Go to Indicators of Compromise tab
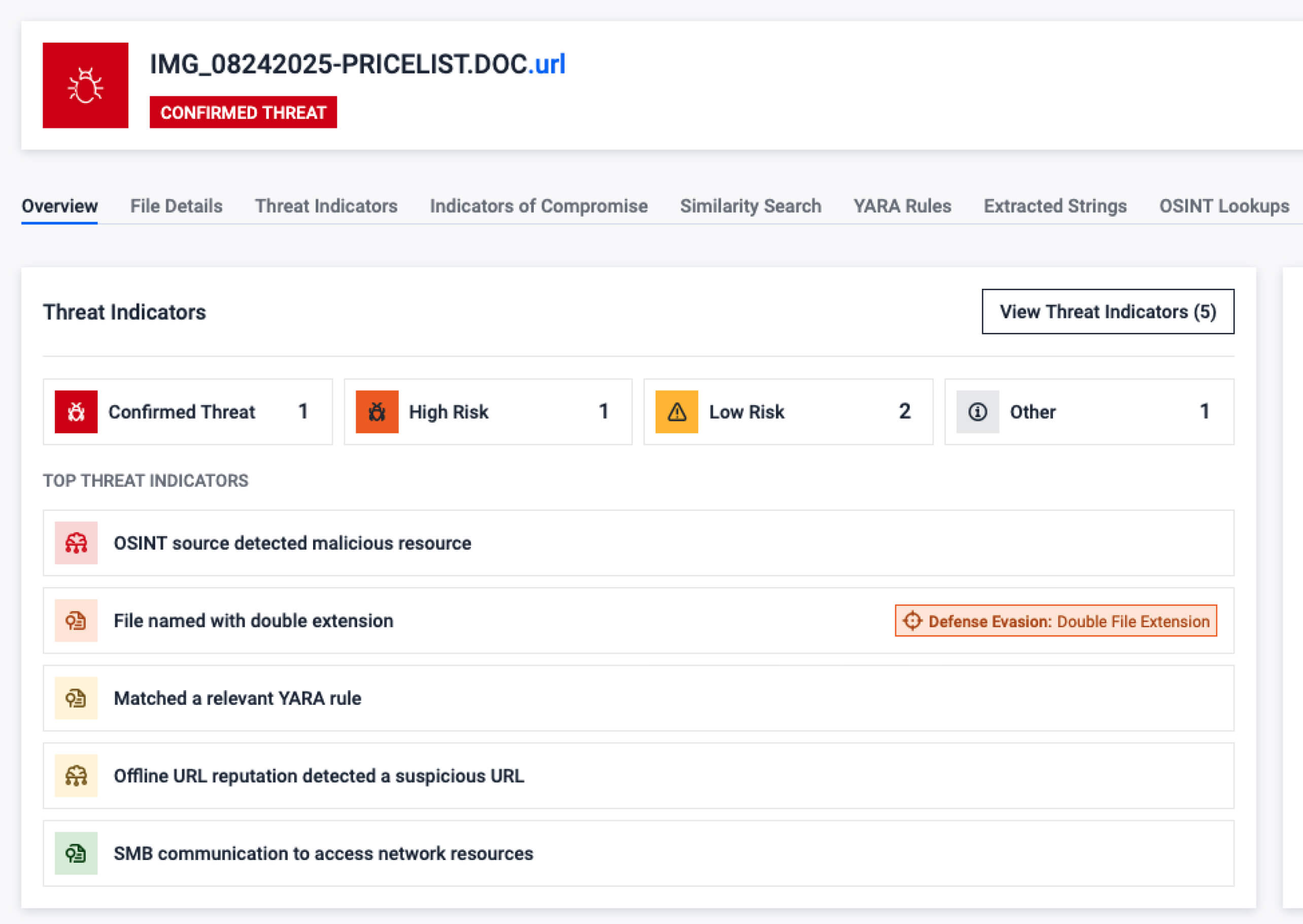Screen dimensions: 1303x924 click(x=538, y=206)
